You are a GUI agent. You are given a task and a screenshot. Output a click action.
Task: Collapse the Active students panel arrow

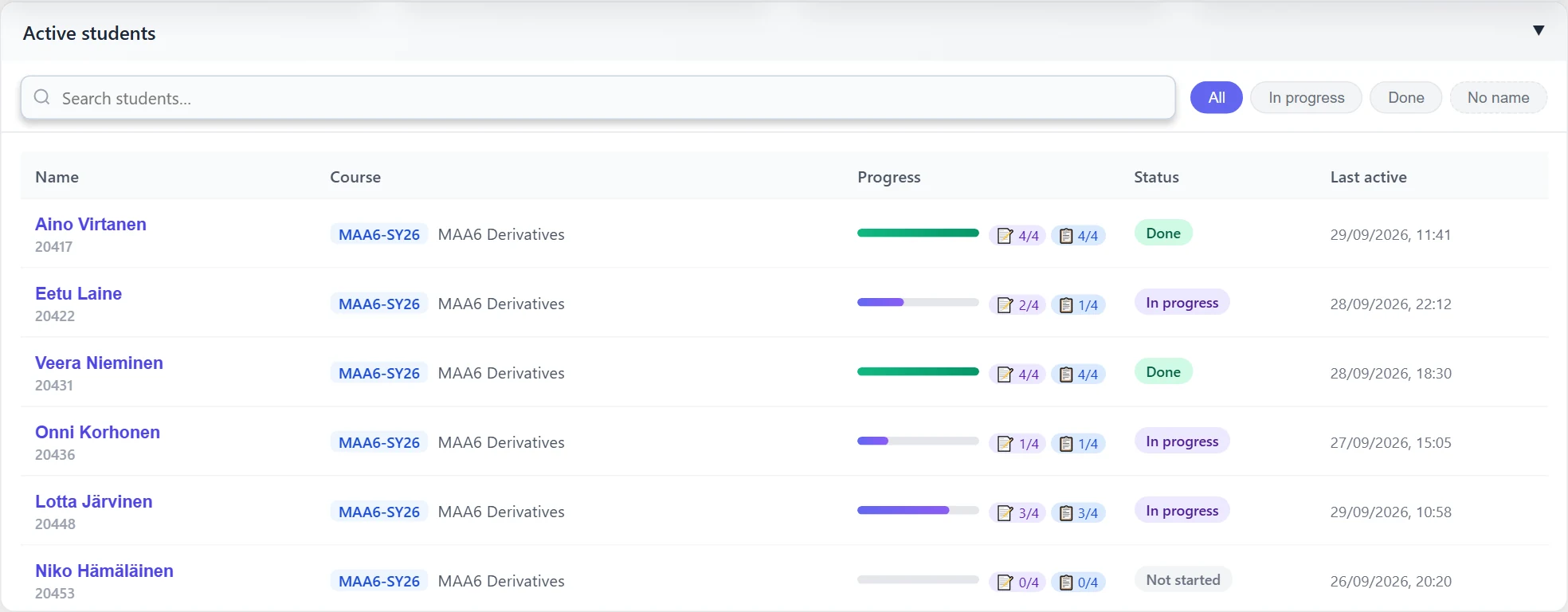(1539, 30)
